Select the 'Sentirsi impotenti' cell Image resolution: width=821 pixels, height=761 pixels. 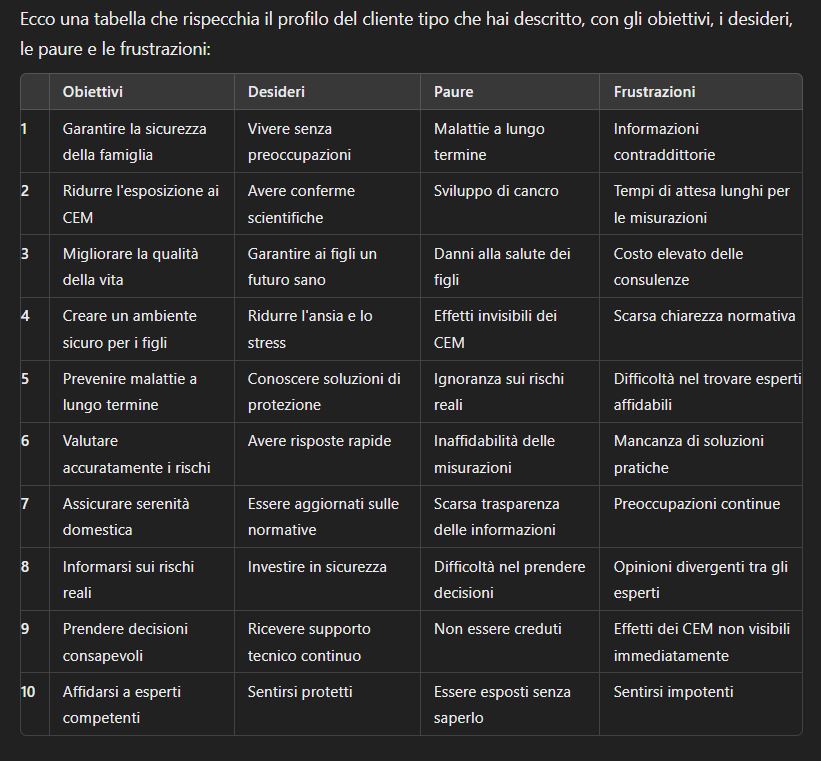[x=673, y=691]
